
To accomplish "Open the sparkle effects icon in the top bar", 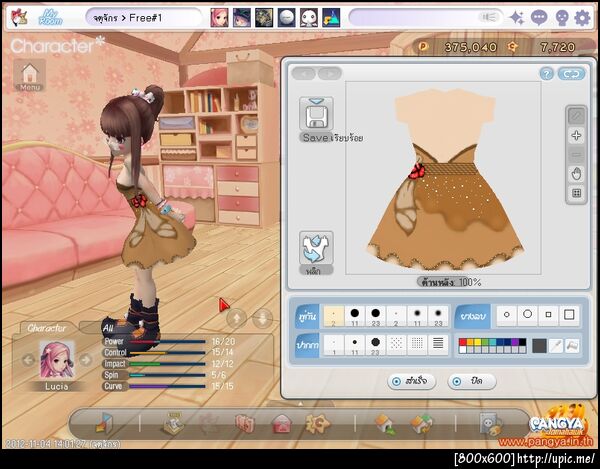I will point(517,18).
